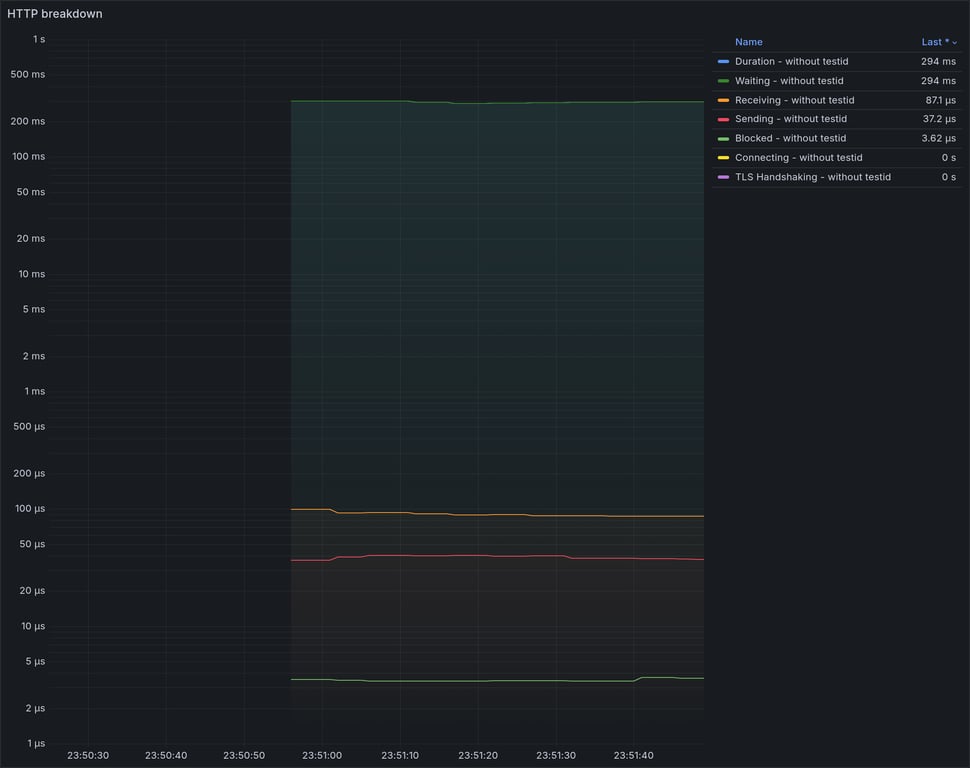The width and height of the screenshot is (970, 768).
Task: Click the 87.1 µs Receiving value
Action: click(x=940, y=100)
